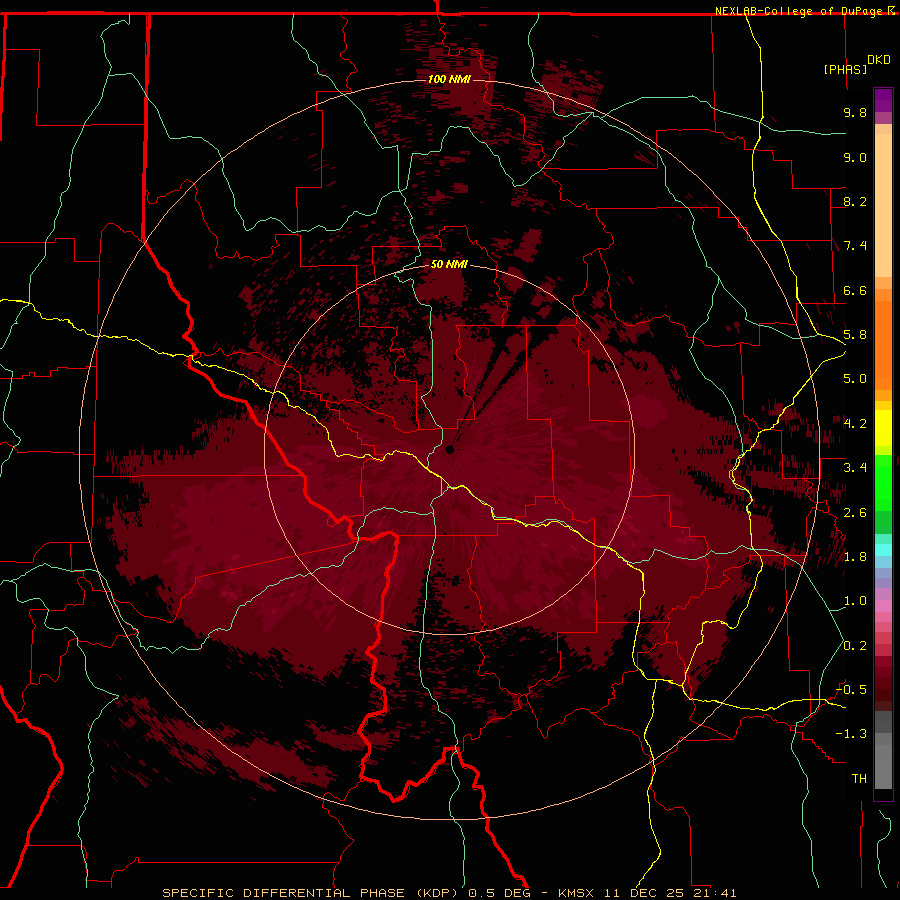Image resolution: width=900 pixels, height=900 pixels.
Task: Click the 21:41 timestamp
Action: tap(715, 893)
